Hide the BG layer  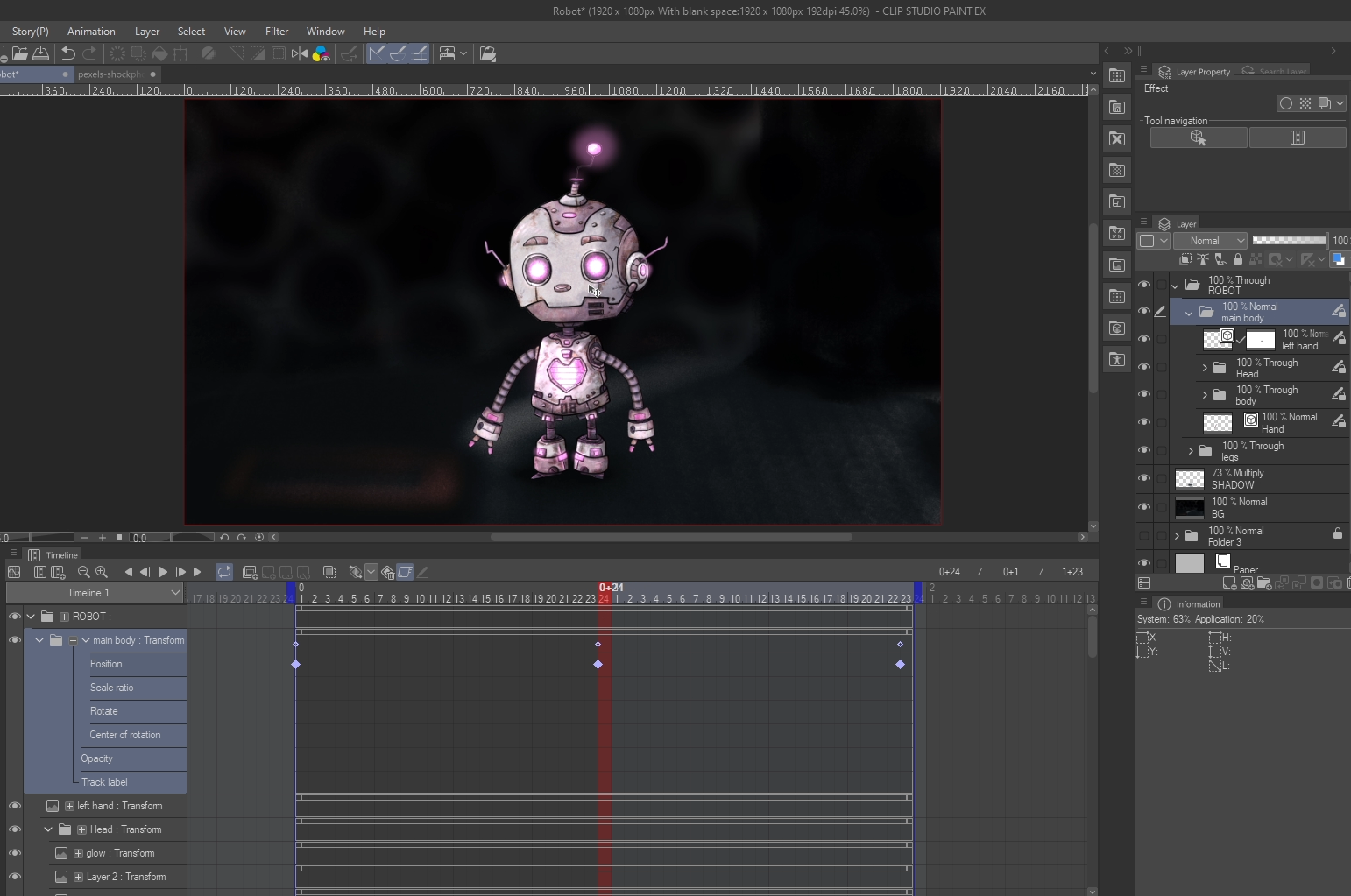click(1144, 507)
